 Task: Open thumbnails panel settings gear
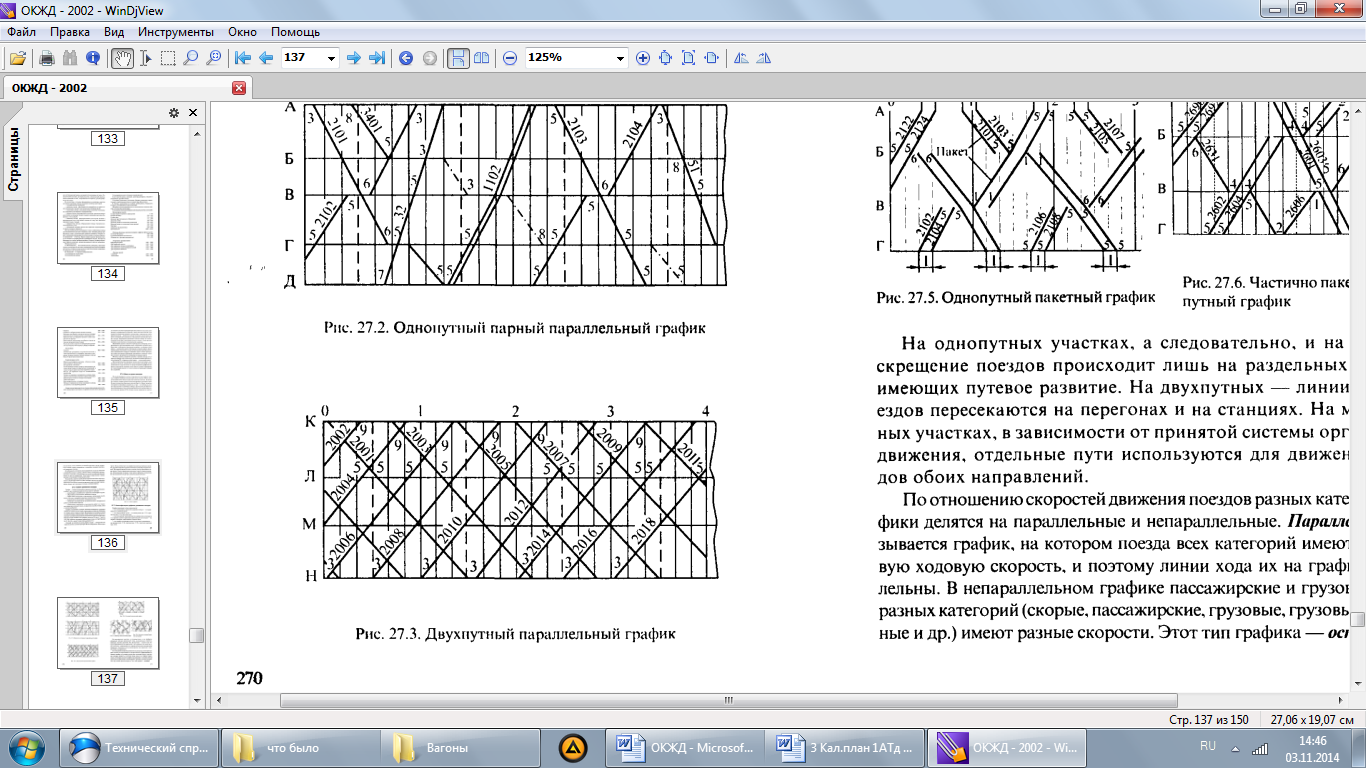pos(173,113)
